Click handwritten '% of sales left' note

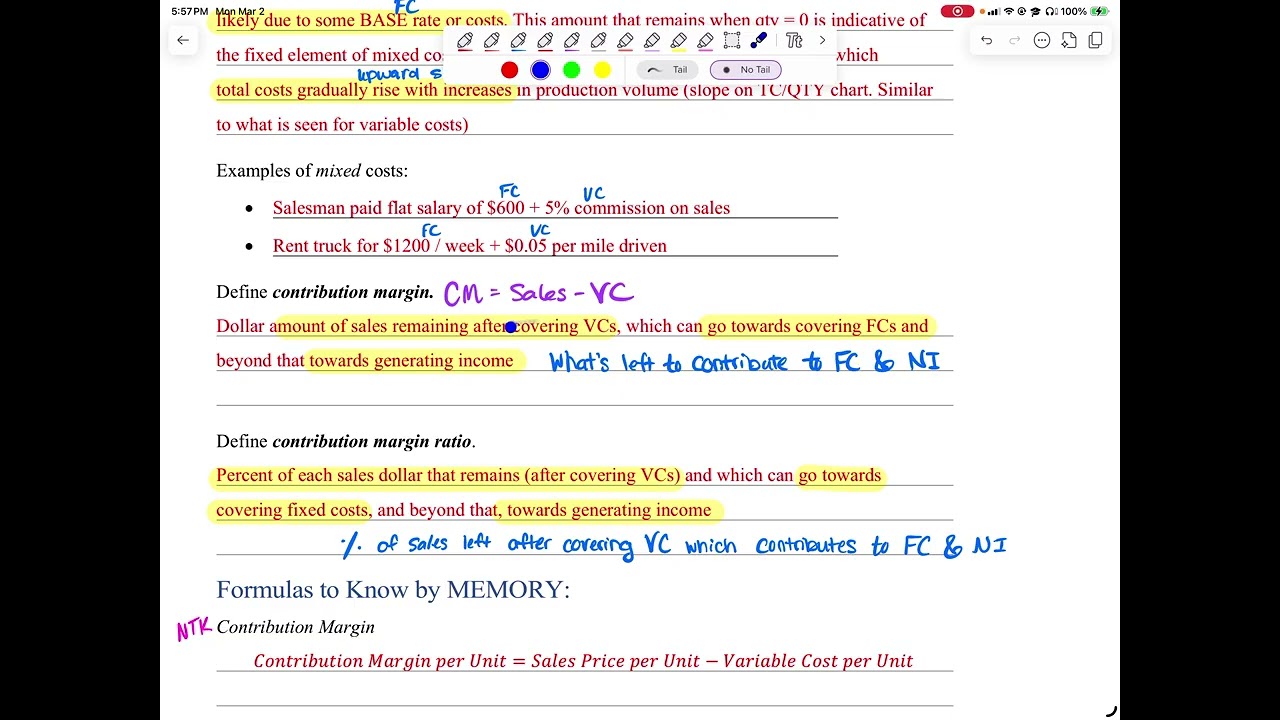pos(674,546)
